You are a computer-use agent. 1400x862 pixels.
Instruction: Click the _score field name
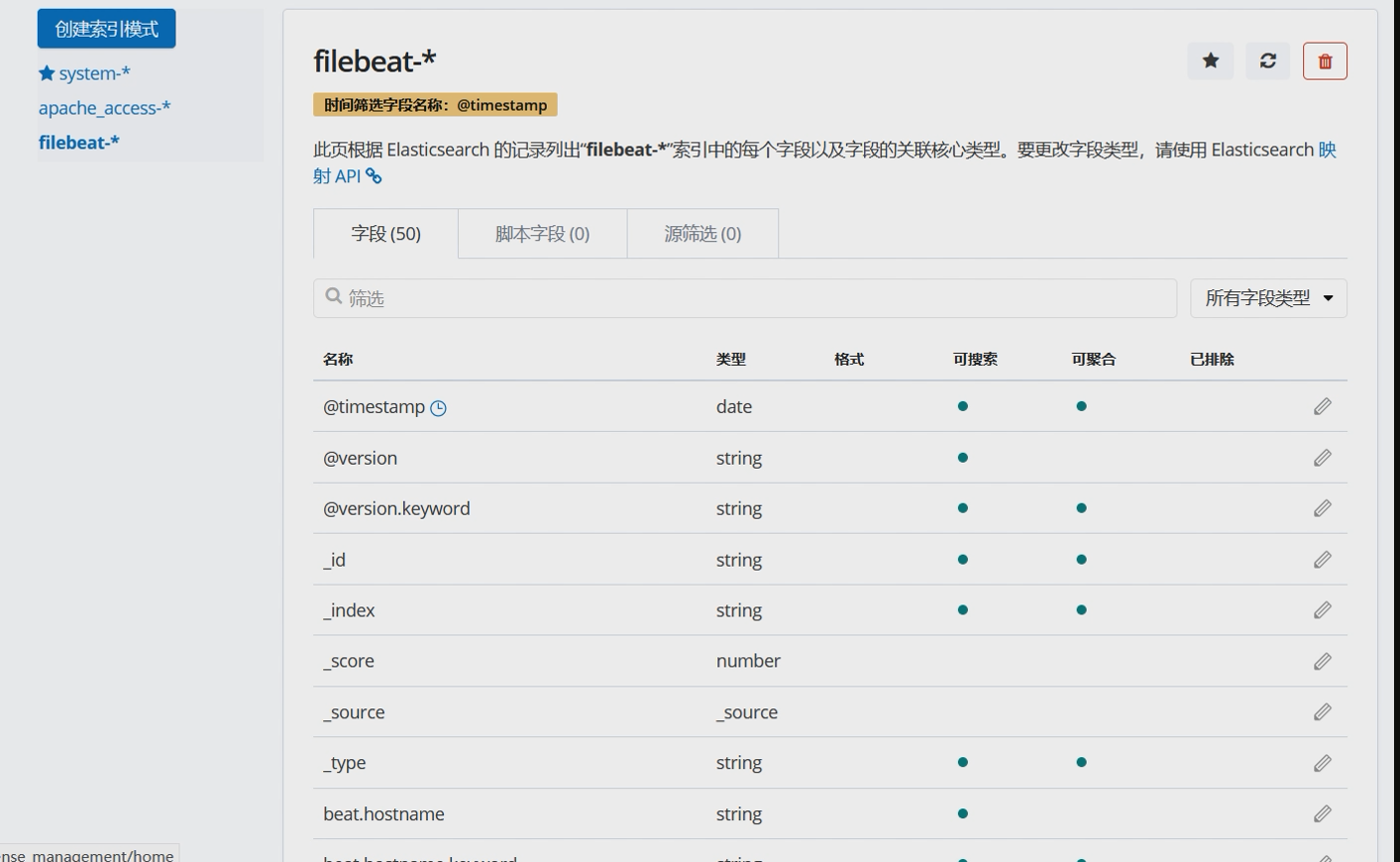coord(349,661)
